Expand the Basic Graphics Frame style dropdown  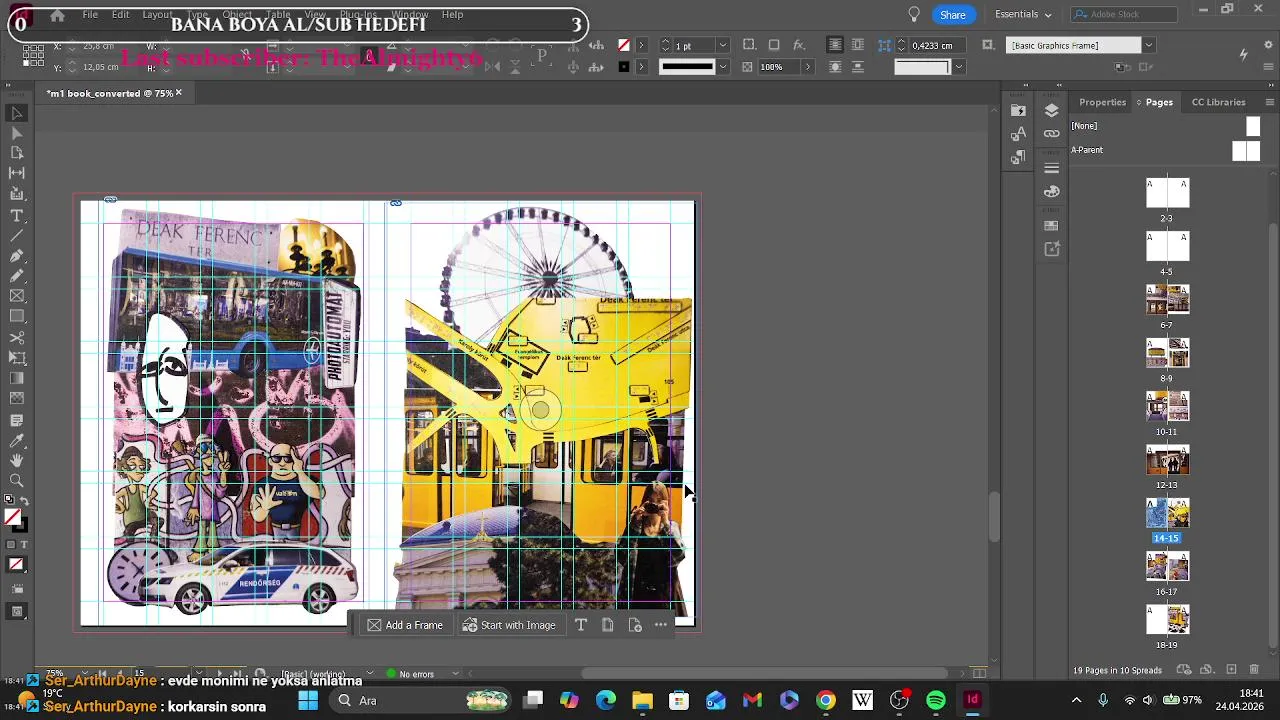(x=1148, y=45)
